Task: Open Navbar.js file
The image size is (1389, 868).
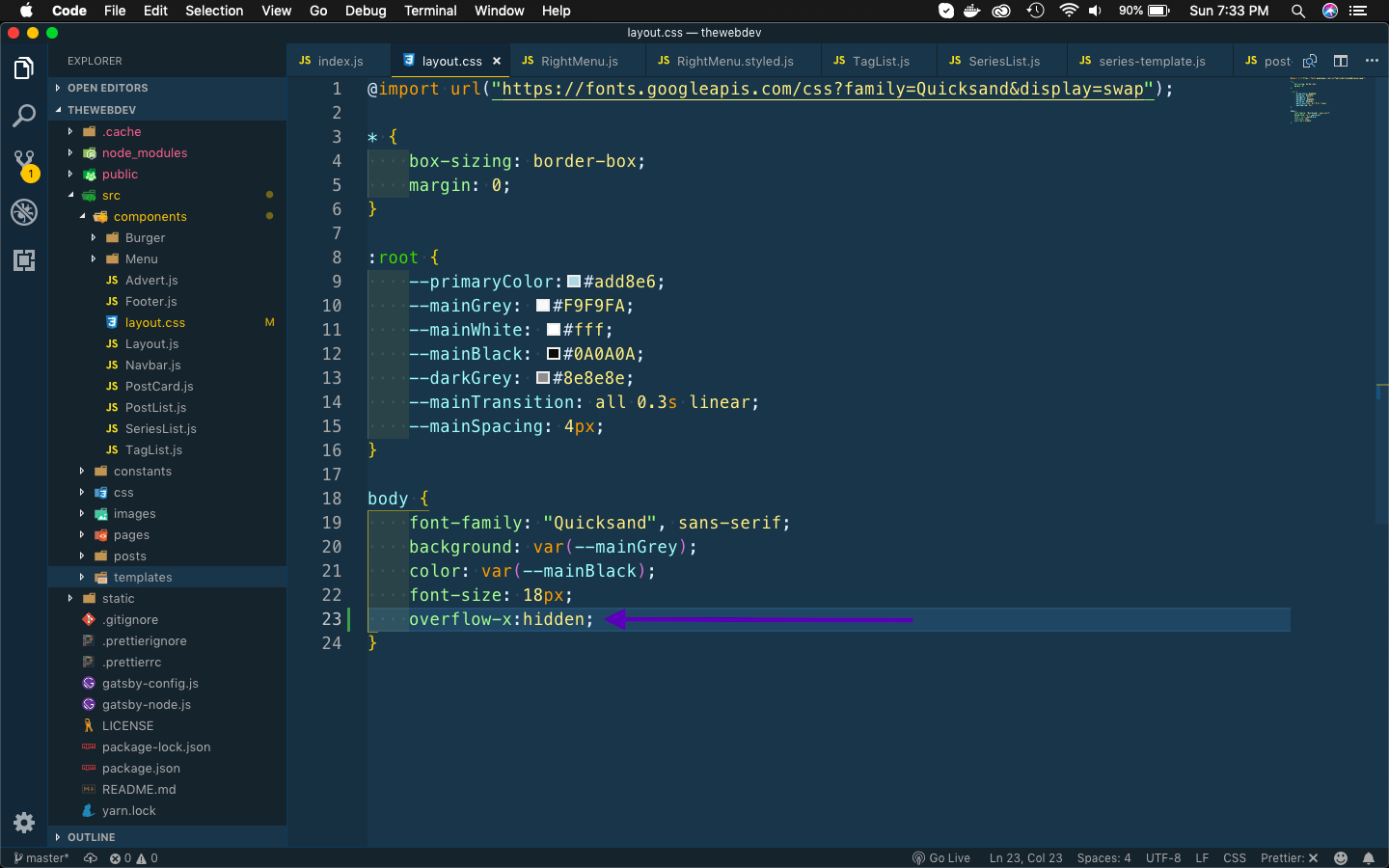Action: 167,366
